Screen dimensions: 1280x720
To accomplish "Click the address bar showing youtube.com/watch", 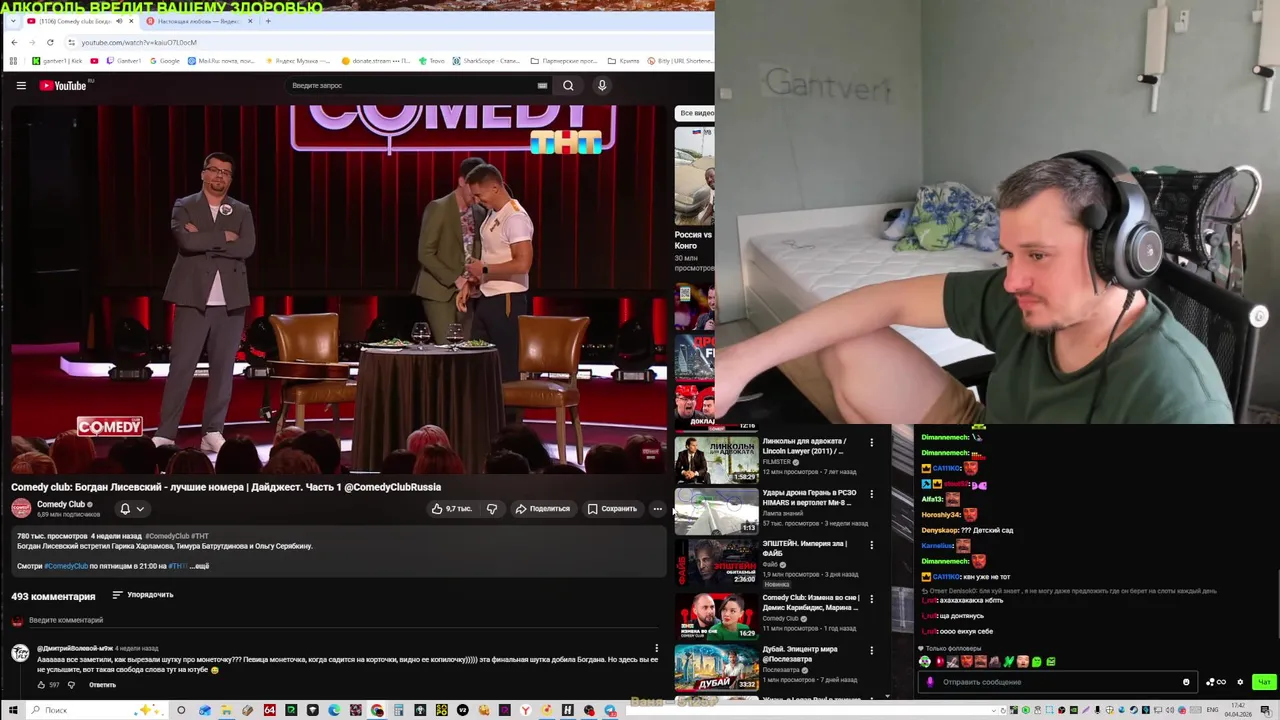I will (x=390, y=42).
